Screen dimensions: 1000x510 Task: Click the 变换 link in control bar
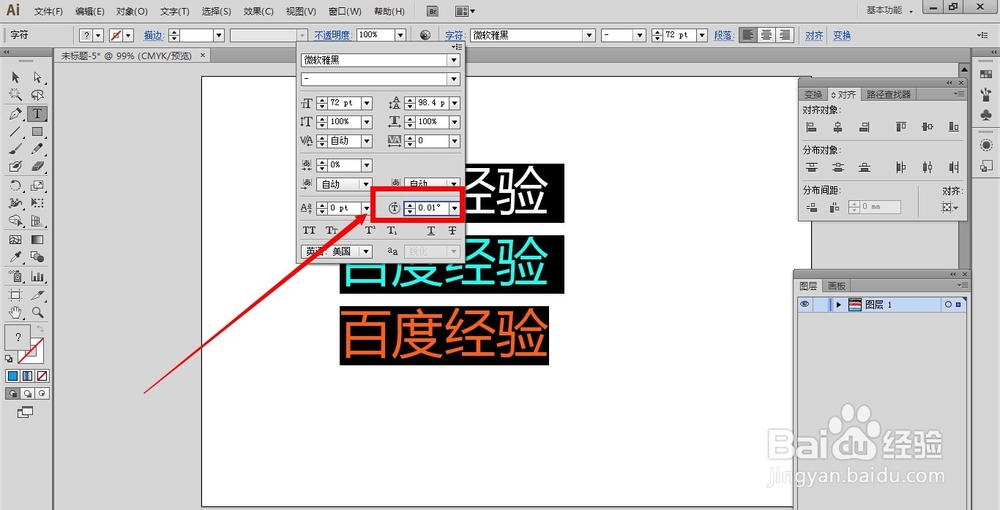(842, 35)
